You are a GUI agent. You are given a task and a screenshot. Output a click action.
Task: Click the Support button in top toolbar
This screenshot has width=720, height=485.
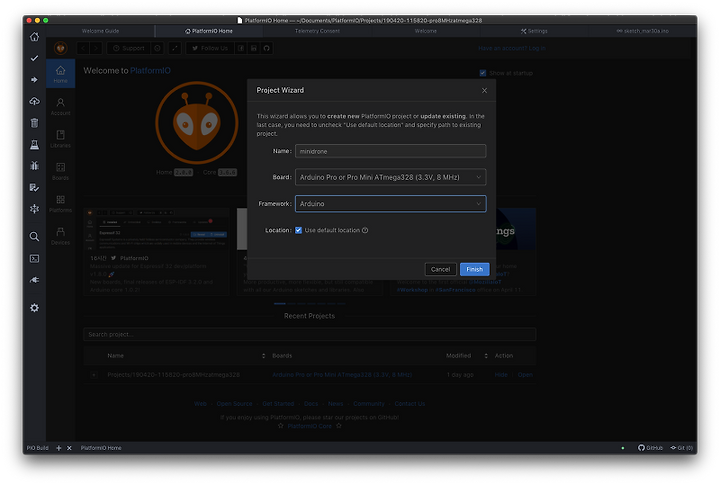pyautogui.click(x=129, y=48)
